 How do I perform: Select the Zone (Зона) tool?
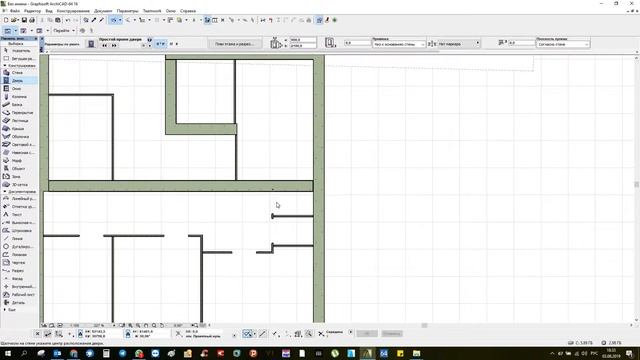point(19,177)
